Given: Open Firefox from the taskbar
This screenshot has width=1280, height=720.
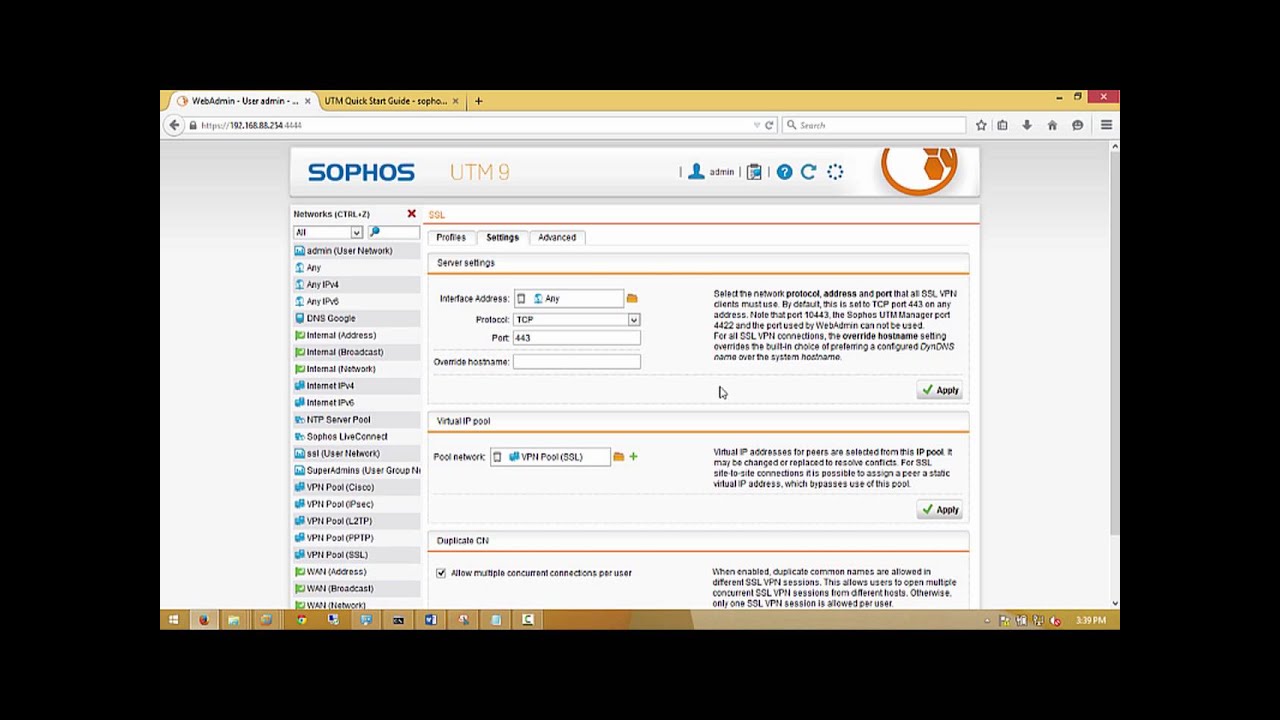Looking at the screenshot, I should coord(204,620).
